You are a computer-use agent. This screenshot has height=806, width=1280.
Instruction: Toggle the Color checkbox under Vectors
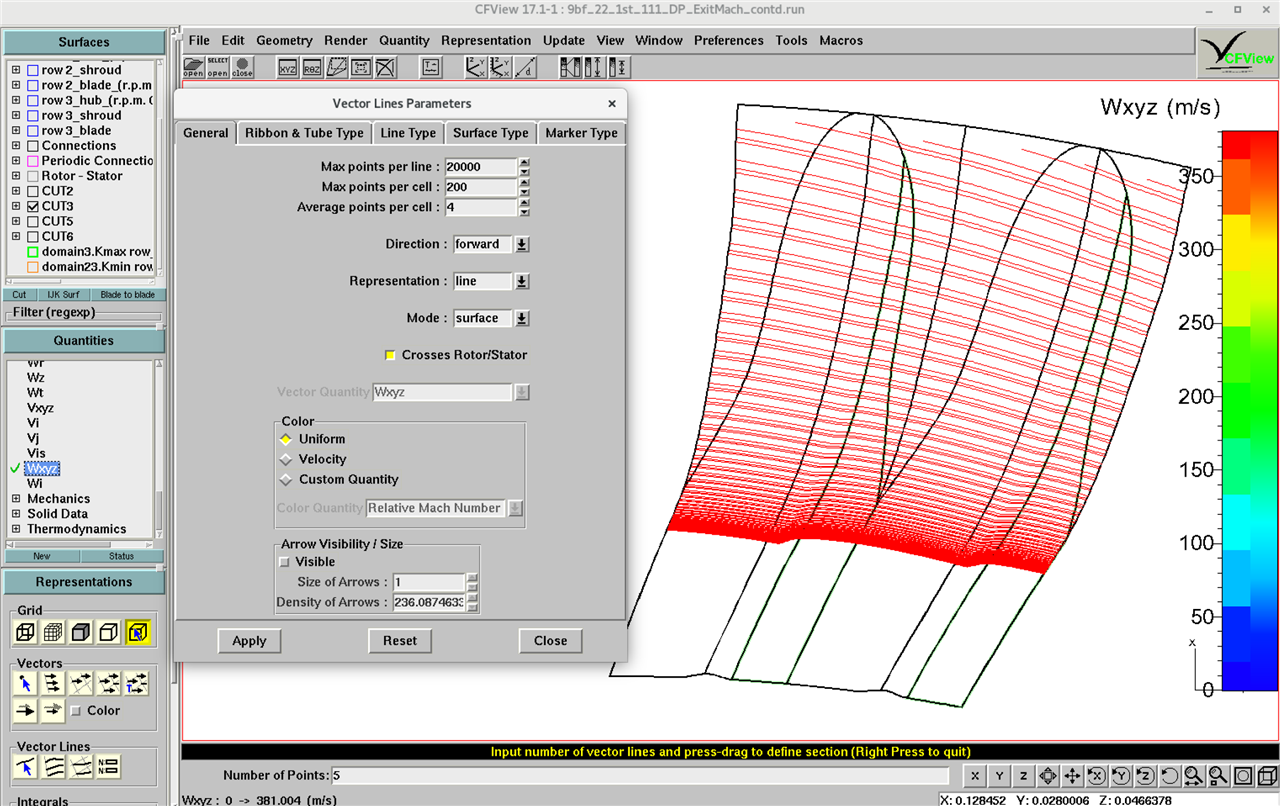click(x=76, y=711)
